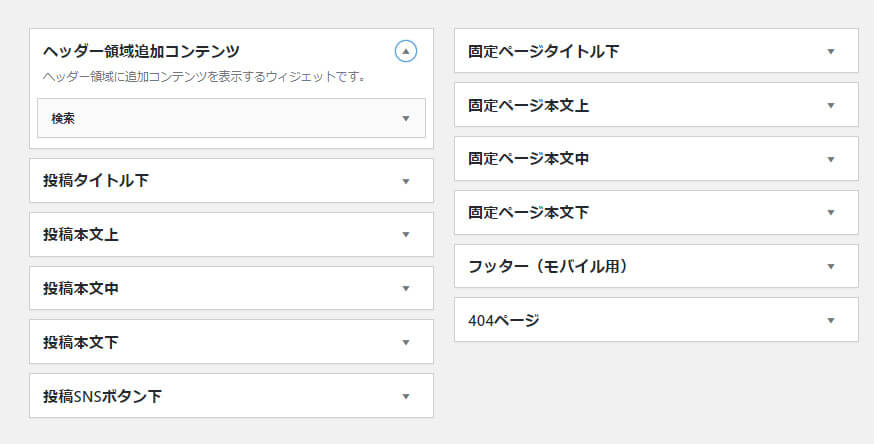
Task: Click the 404ページ heading text
Action: point(504,320)
